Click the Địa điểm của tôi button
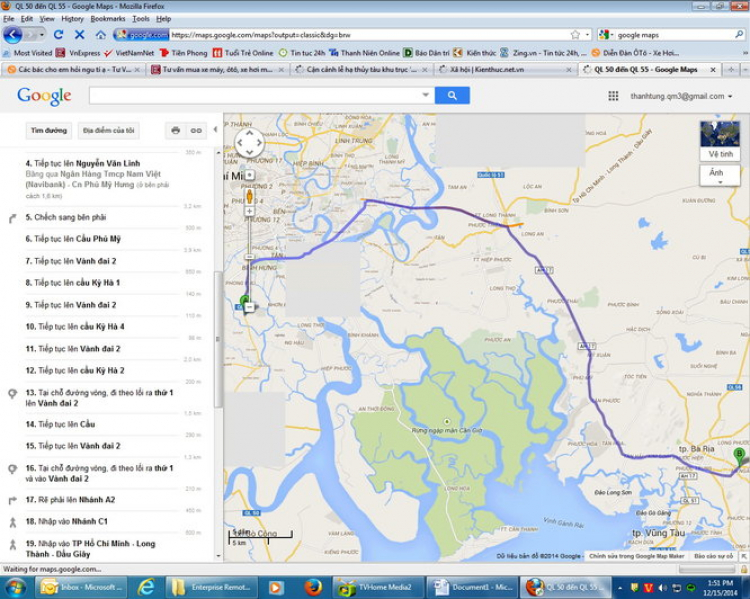 [x=109, y=130]
